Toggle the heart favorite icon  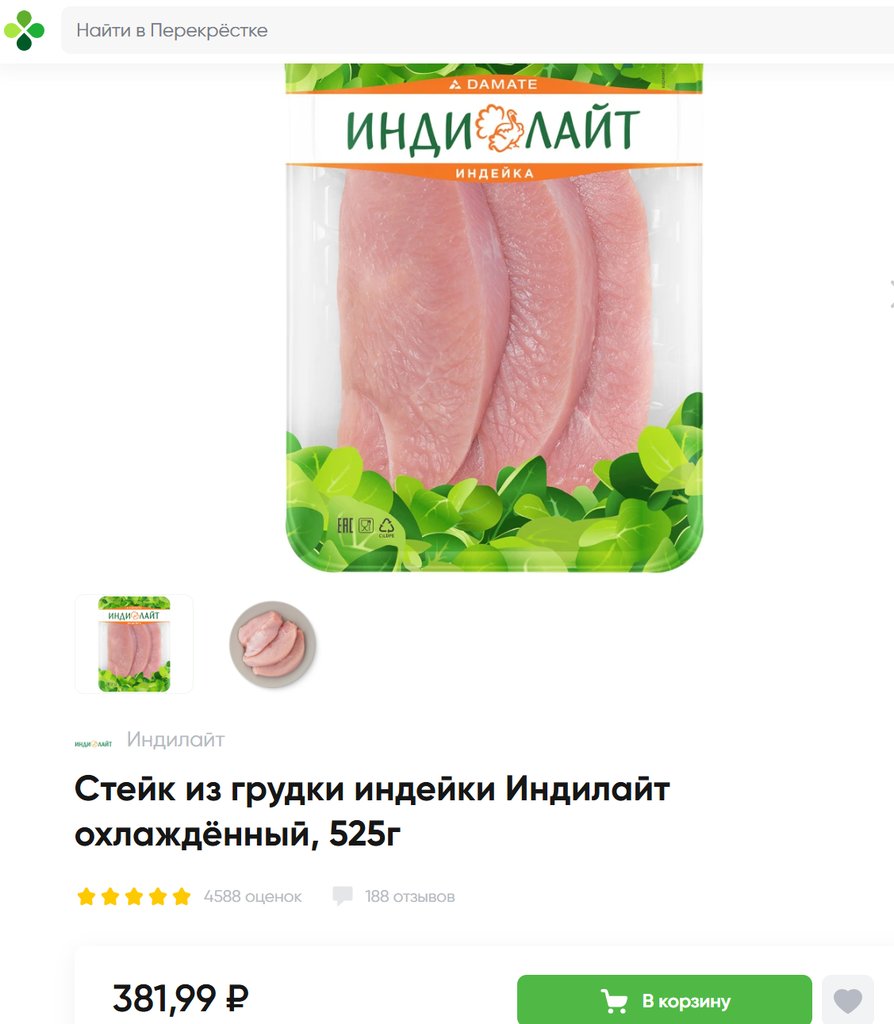tap(848, 1000)
